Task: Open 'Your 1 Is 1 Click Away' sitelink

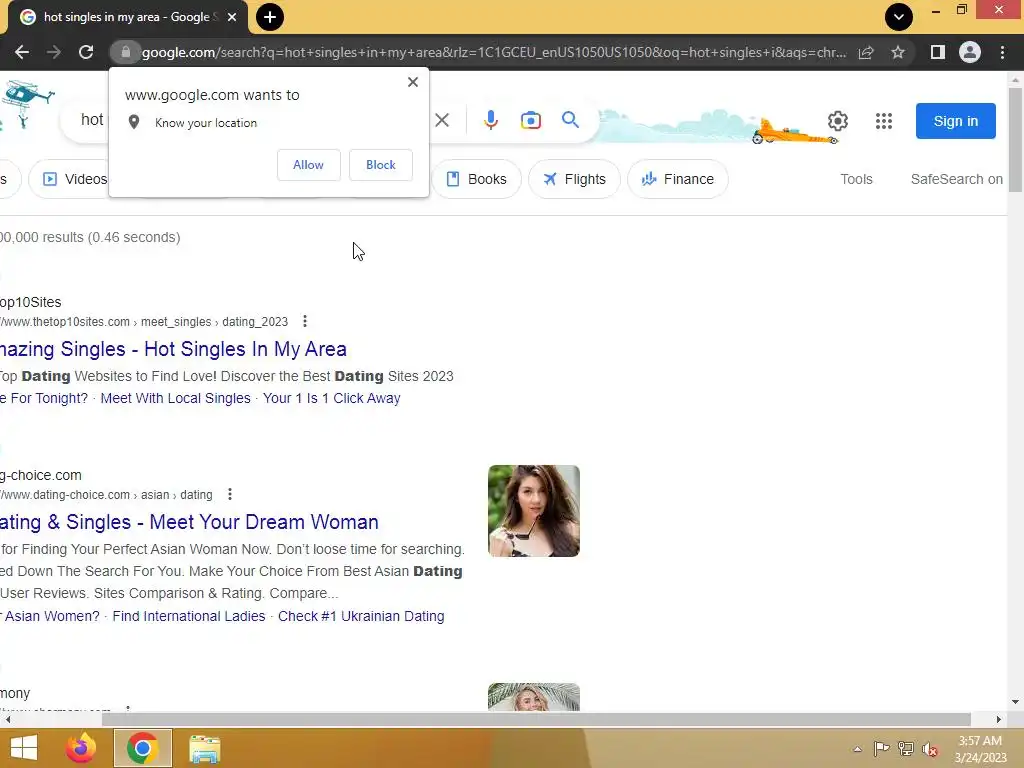Action: click(x=332, y=398)
